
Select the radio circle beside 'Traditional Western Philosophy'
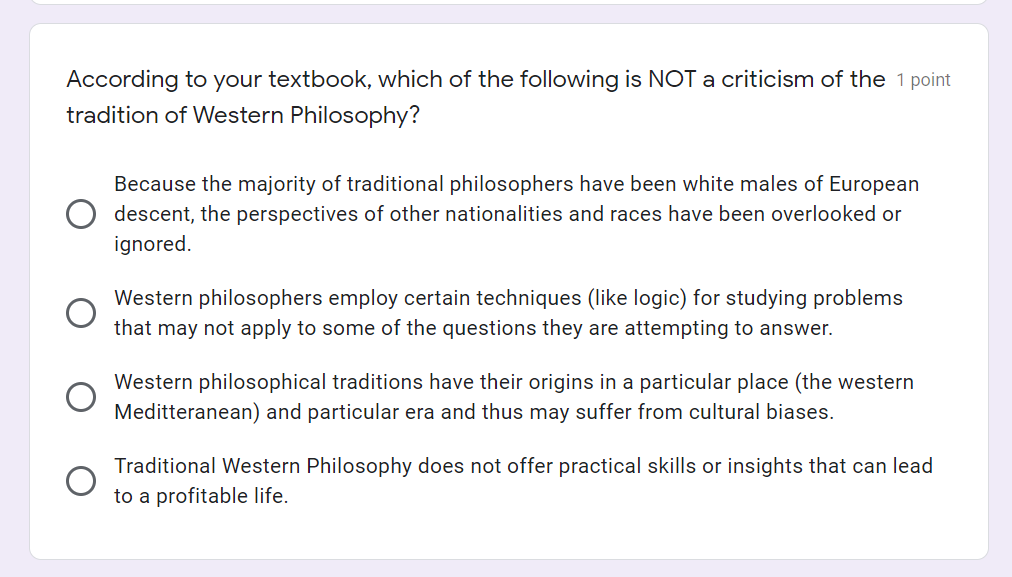81,480
